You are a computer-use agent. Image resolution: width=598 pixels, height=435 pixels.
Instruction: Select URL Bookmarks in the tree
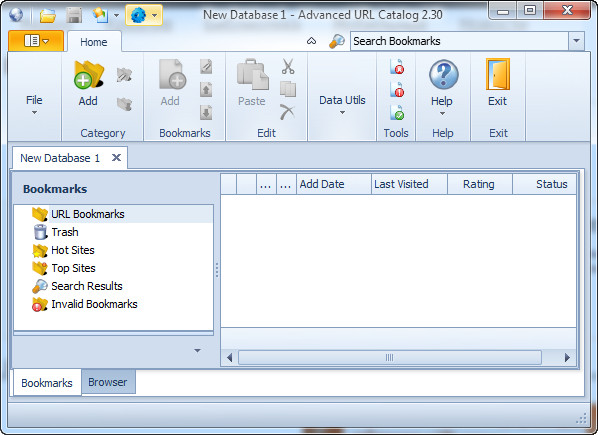[x=88, y=214]
